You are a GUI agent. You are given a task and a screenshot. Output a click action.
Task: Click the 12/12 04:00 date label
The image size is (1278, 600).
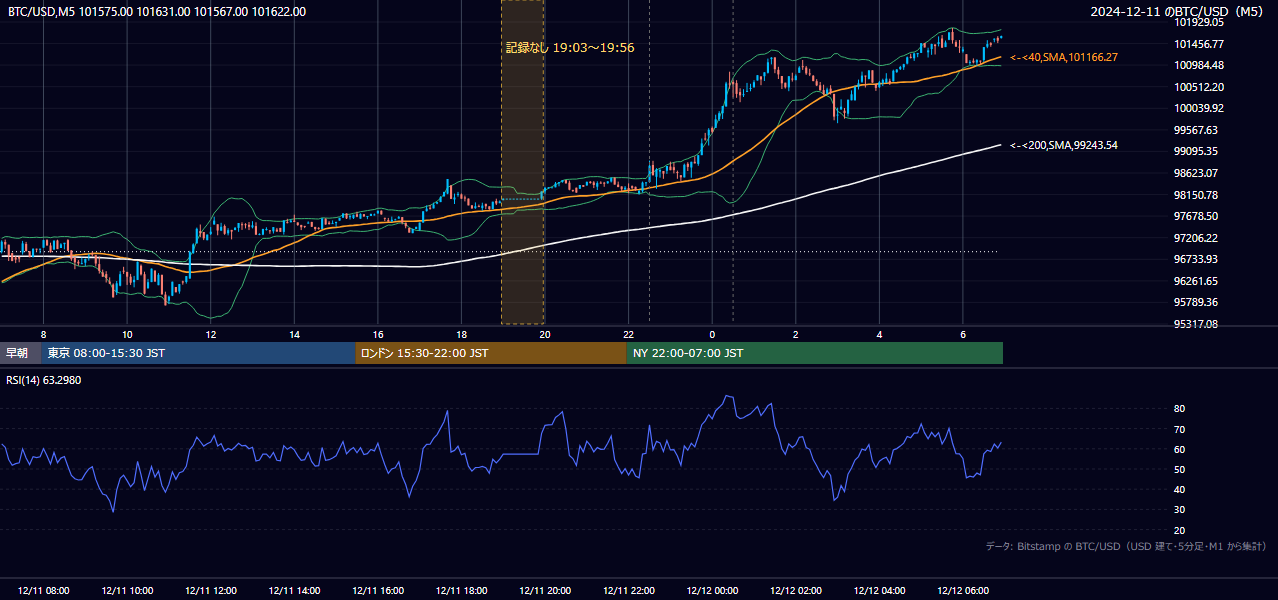click(879, 591)
